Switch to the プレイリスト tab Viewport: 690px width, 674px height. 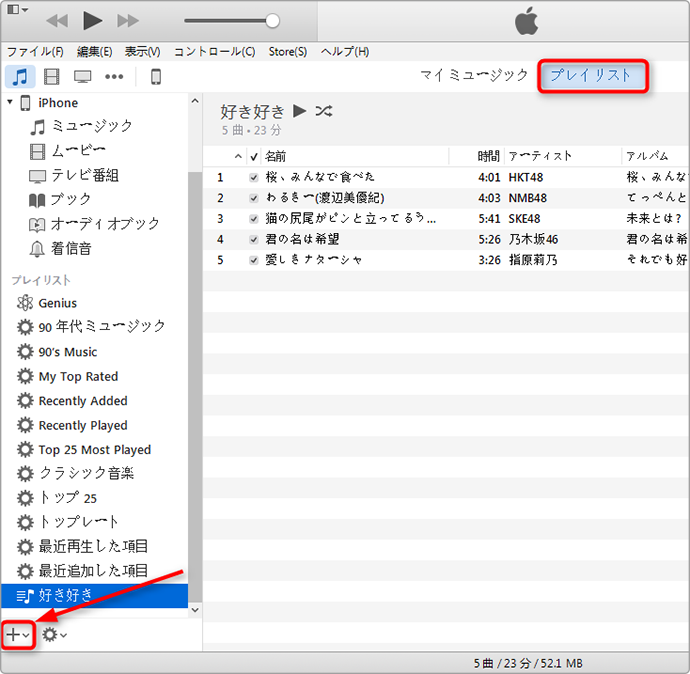[593, 76]
